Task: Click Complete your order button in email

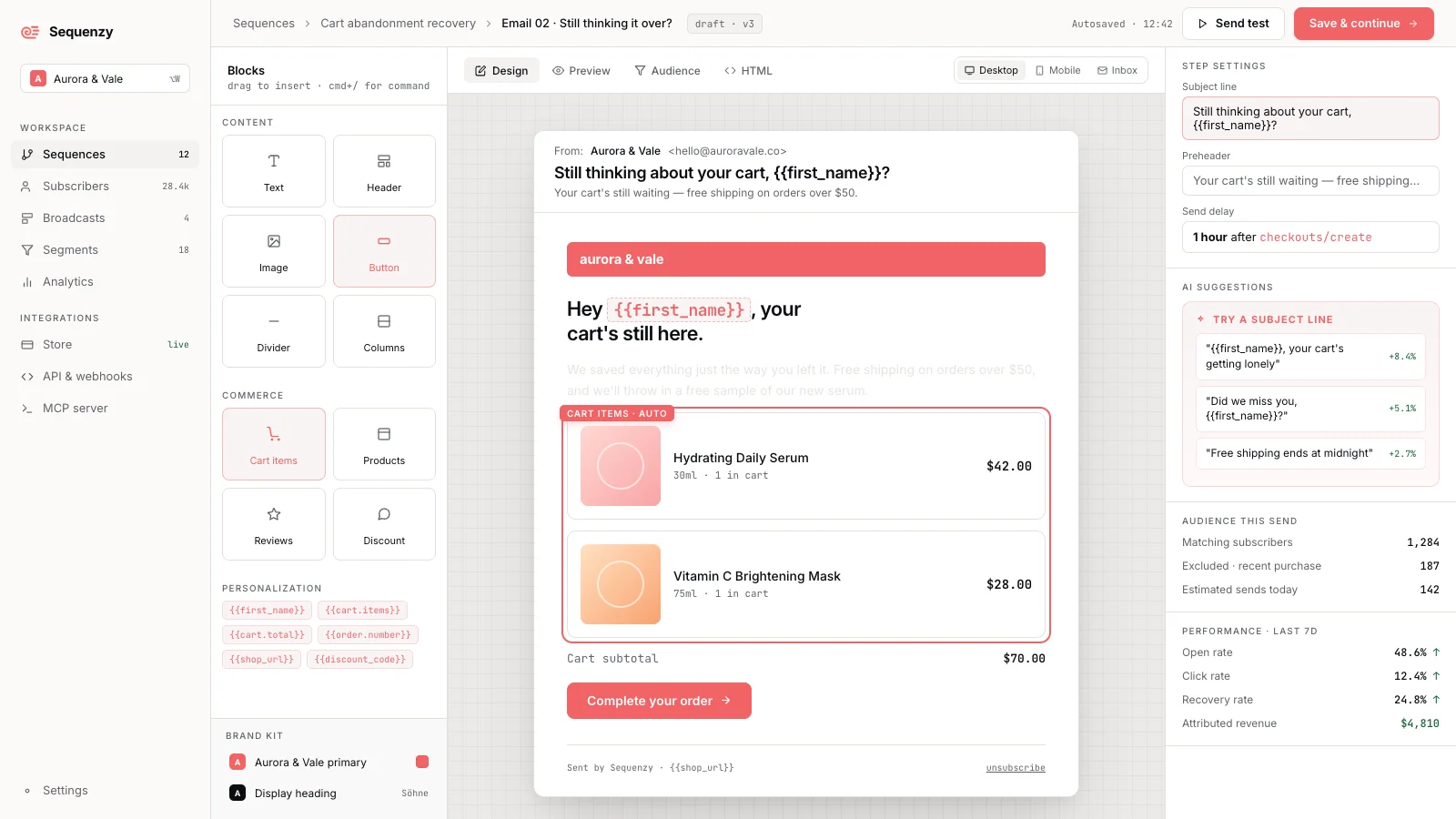Action: point(659,701)
